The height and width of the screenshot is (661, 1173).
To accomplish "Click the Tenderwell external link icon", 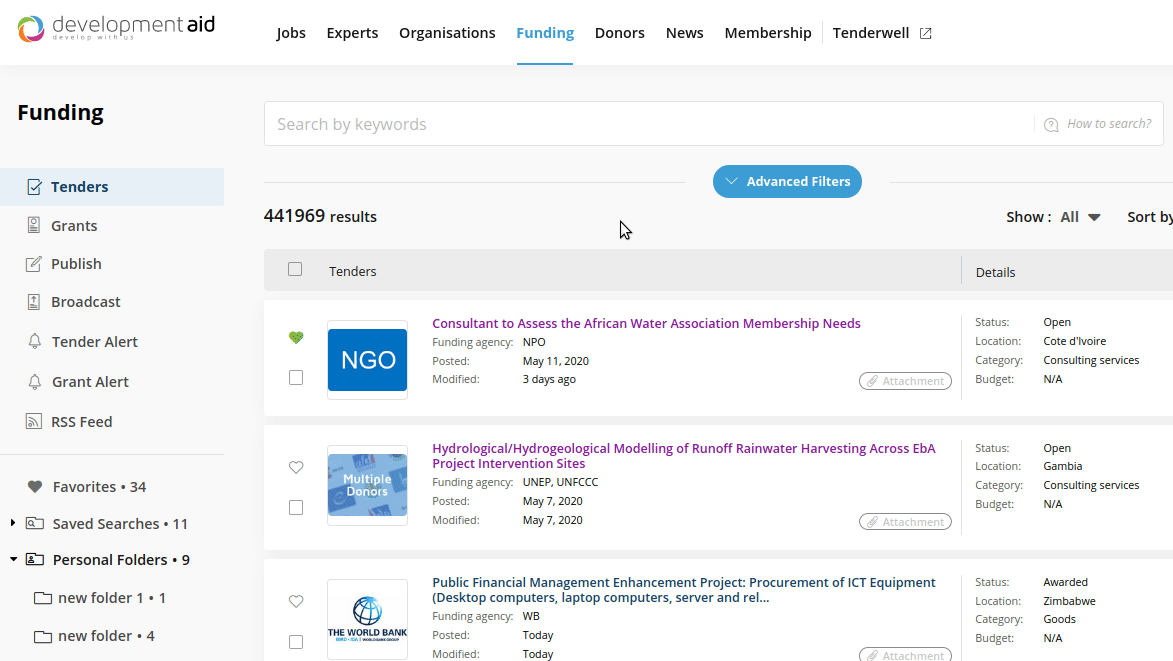I will point(926,33).
